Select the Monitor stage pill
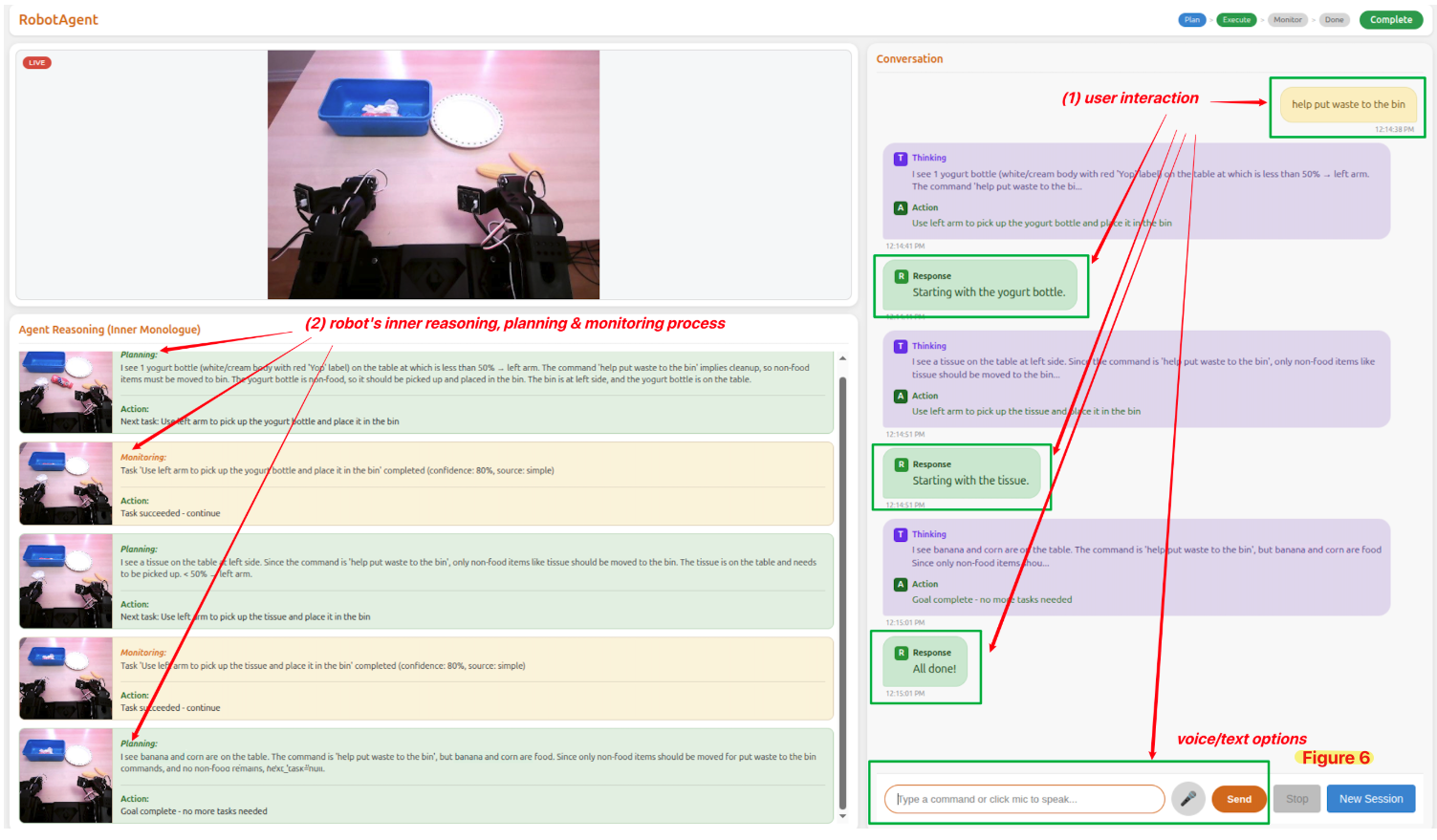The width and height of the screenshot is (1437, 840). click(x=1288, y=20)
